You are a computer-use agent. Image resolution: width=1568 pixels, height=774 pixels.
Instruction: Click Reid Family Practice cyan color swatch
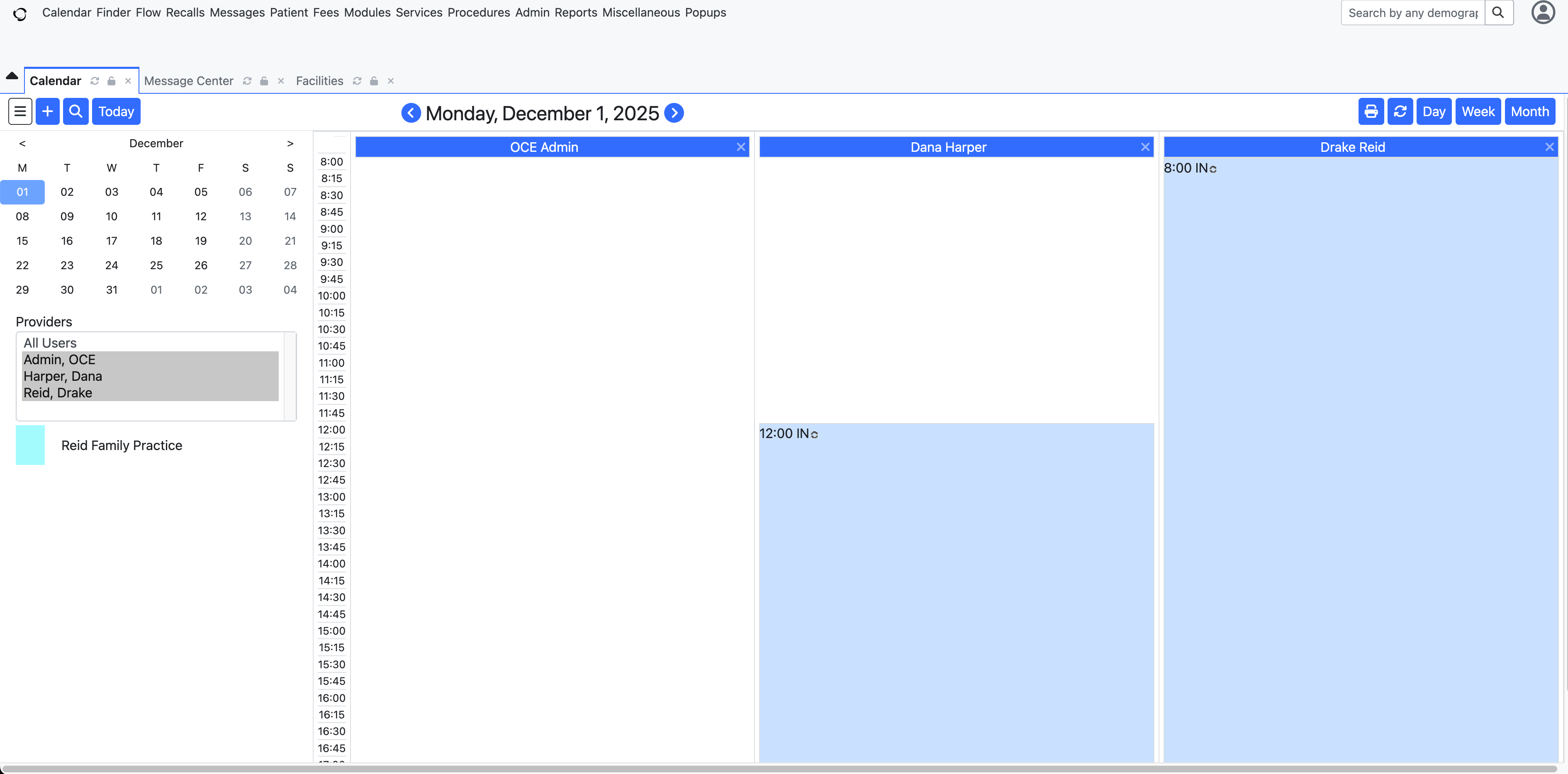[30, 445]
